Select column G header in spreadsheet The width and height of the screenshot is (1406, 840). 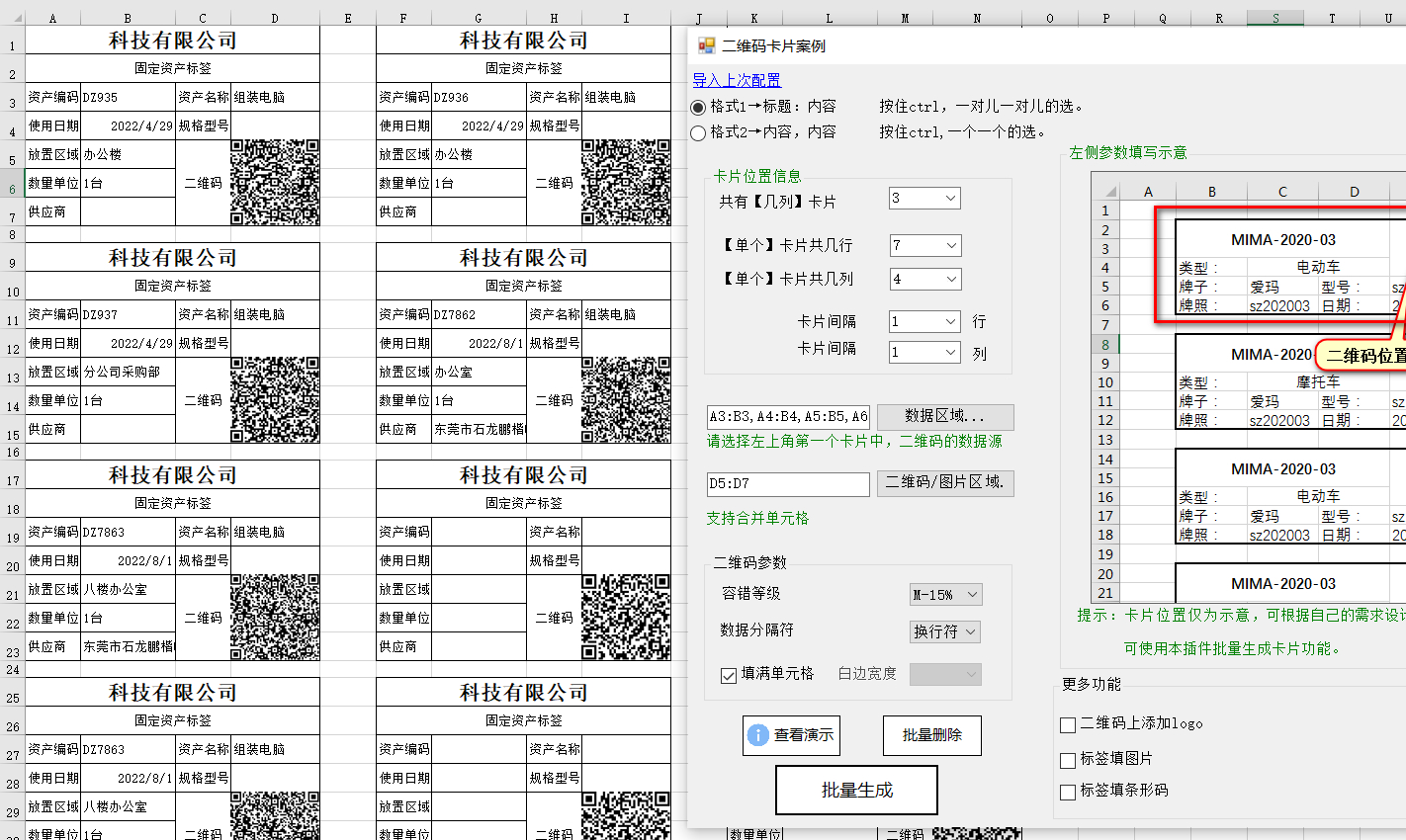(479, 18)
